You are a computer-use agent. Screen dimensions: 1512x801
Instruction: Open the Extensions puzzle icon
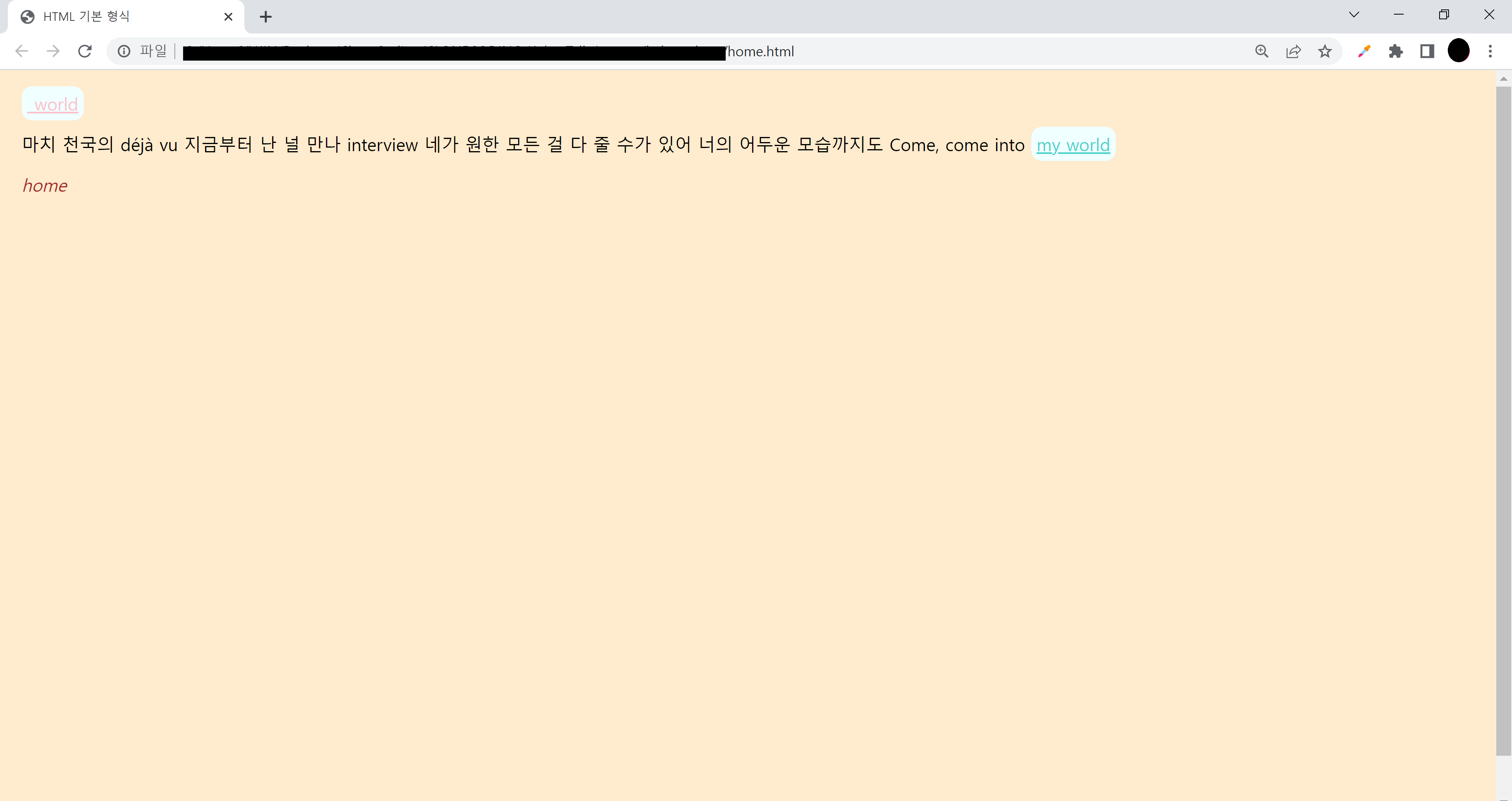click(1396, 52)
